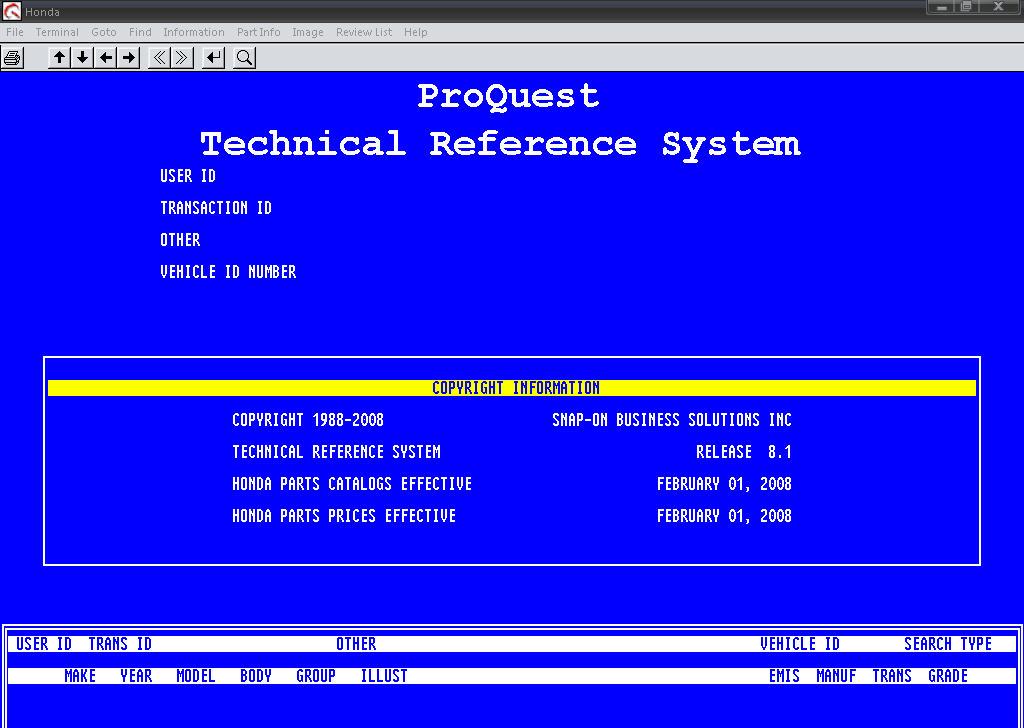The image size is (1024, 728).
Task: Open the File menu
Action: (14, 32)
